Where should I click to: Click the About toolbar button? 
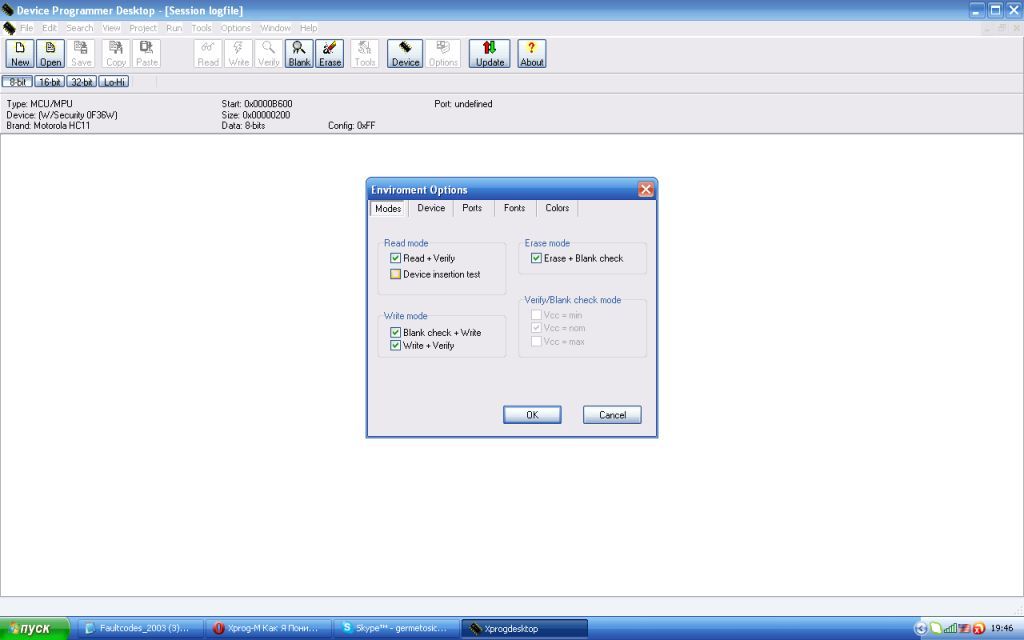[x=532, y=54]
